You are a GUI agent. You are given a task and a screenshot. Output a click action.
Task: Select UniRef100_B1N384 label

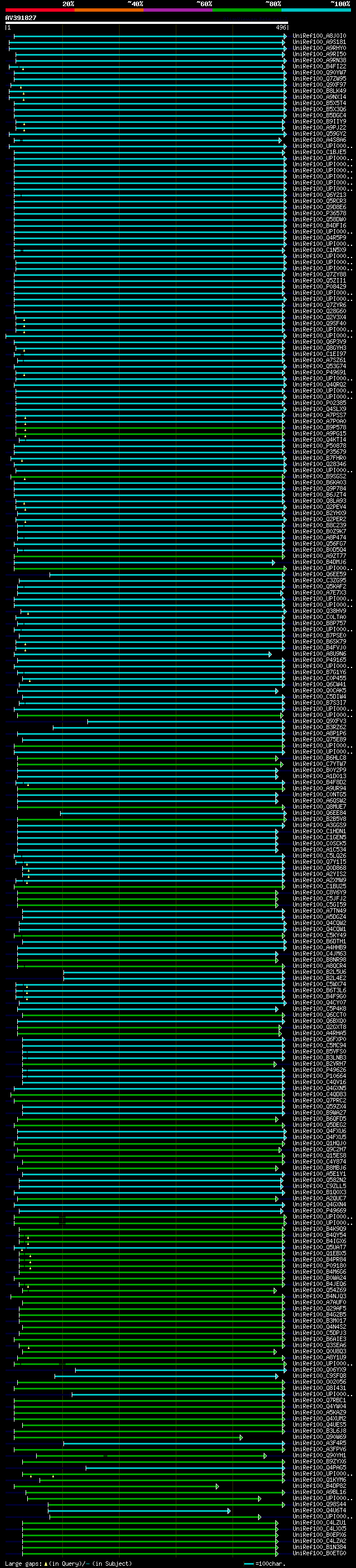click(319, 1548)
